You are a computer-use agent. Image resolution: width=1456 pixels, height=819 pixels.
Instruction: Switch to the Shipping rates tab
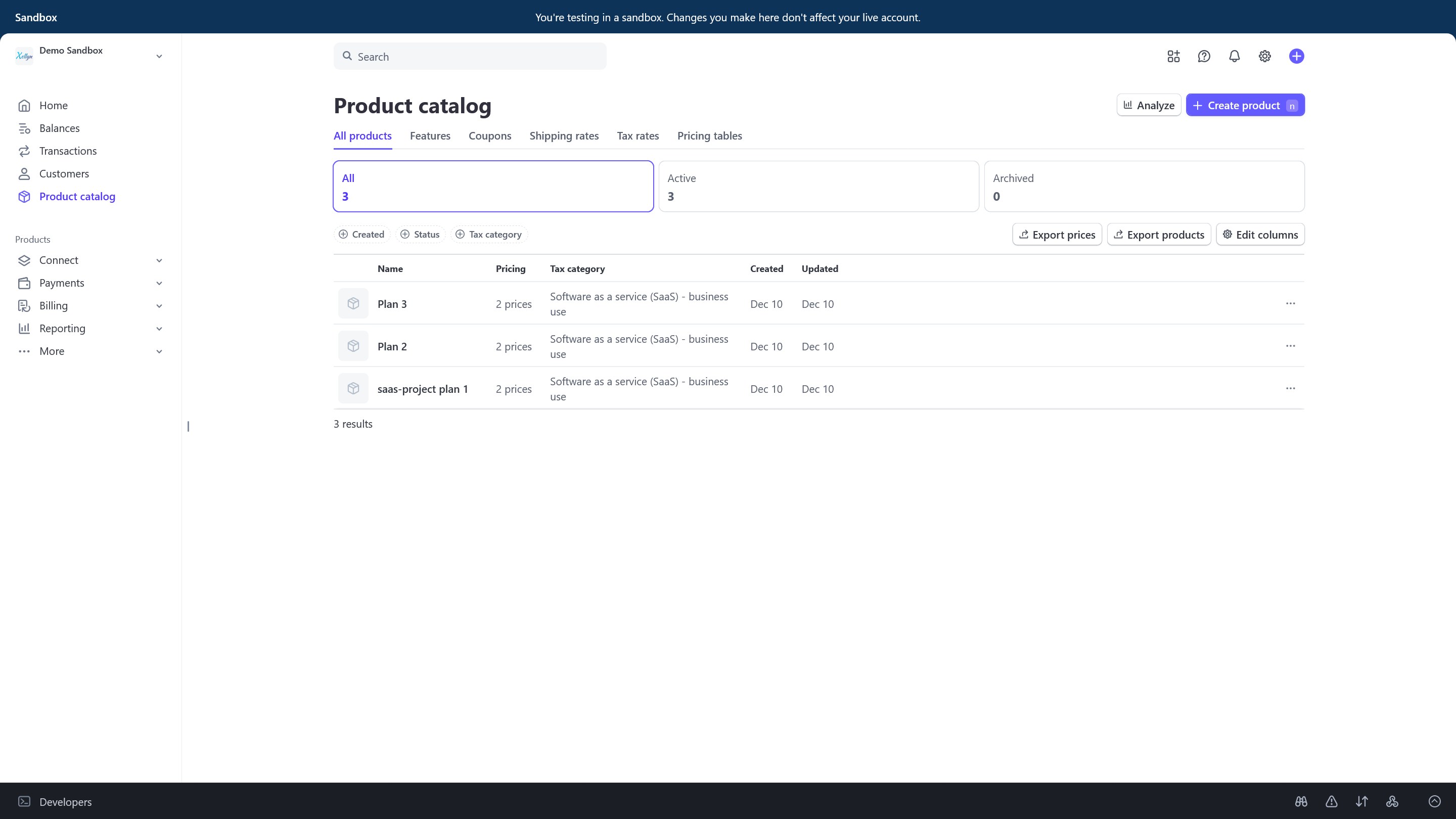pyautogui.click(x=564, y=135)
